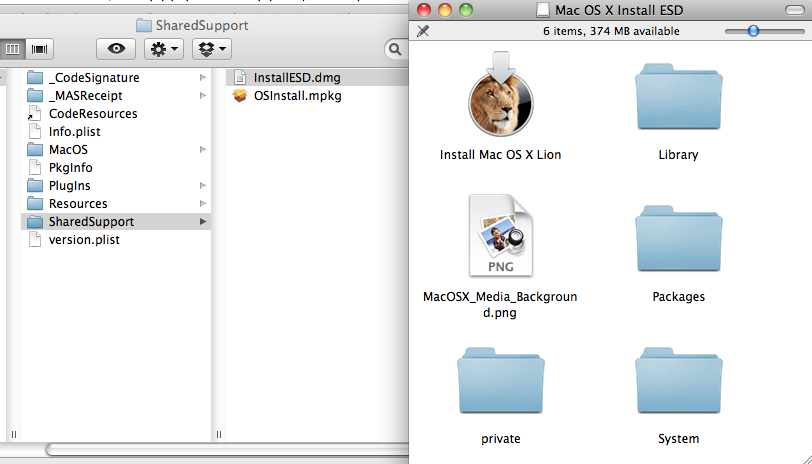Screen dimensions: 812x464
Task: Click the horizontal scrollbar in SharedSupport window
Action: click(227, 450)
